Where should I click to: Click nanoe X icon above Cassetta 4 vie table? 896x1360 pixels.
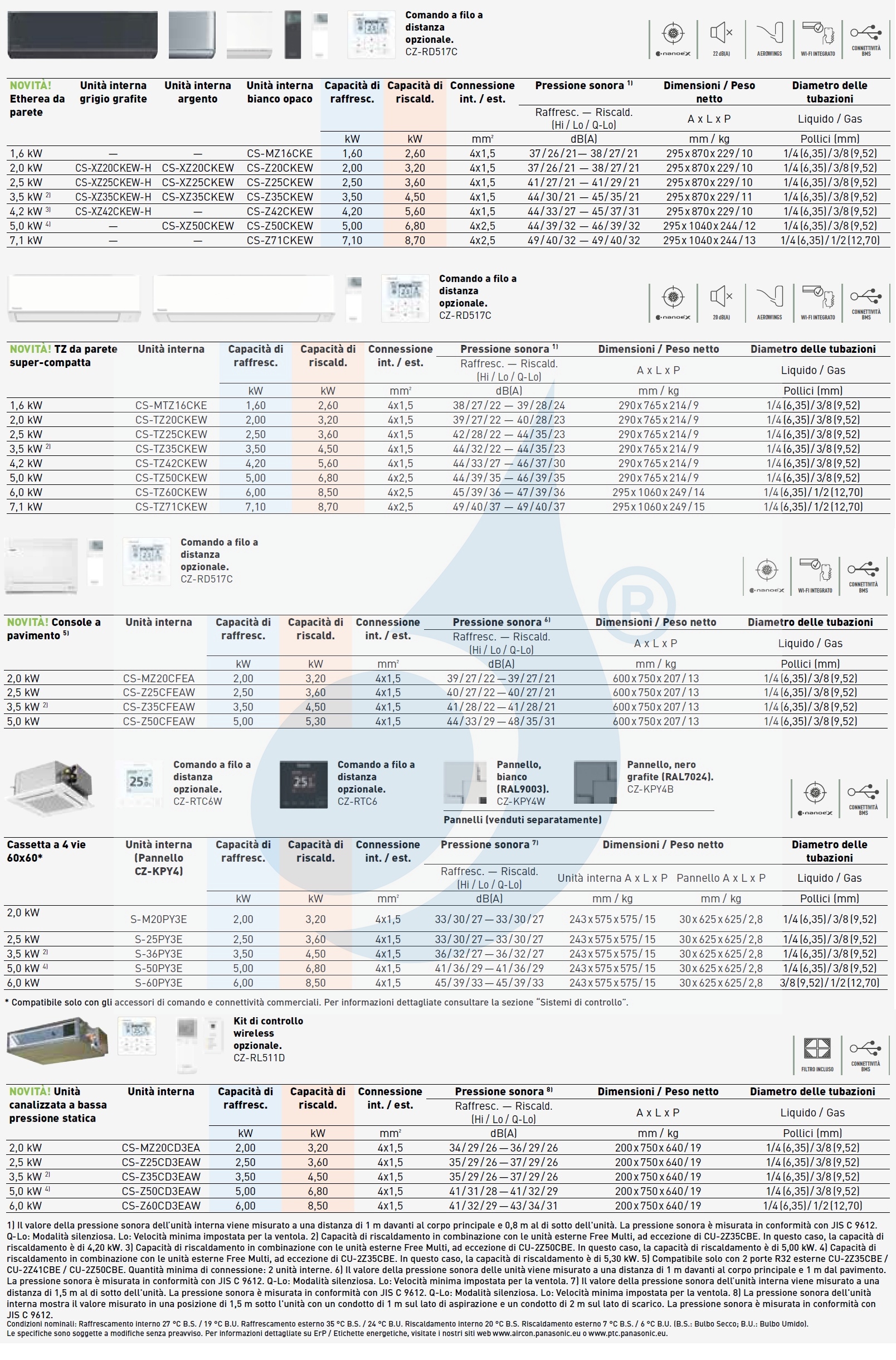[x=815, y=796]
